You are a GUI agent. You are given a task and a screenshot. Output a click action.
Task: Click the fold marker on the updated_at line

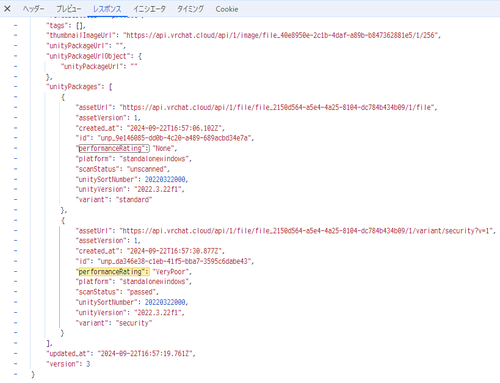point(15,354)
